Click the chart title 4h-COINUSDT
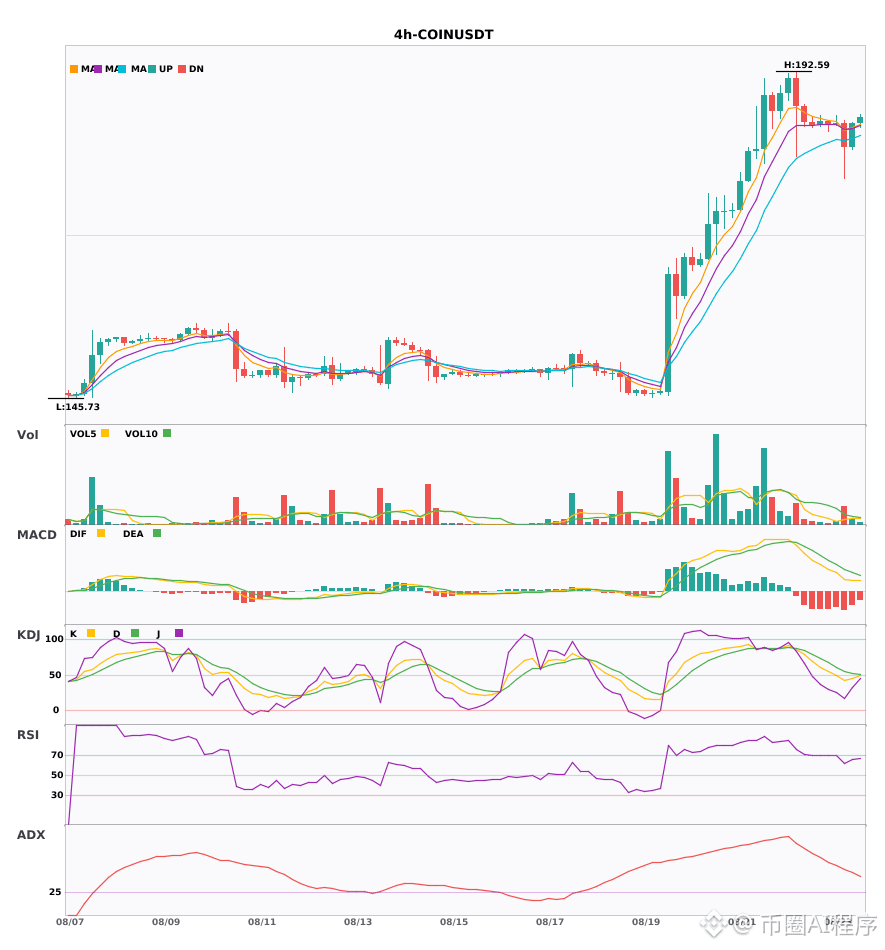885x950 pixels. (x=443, y=35)
